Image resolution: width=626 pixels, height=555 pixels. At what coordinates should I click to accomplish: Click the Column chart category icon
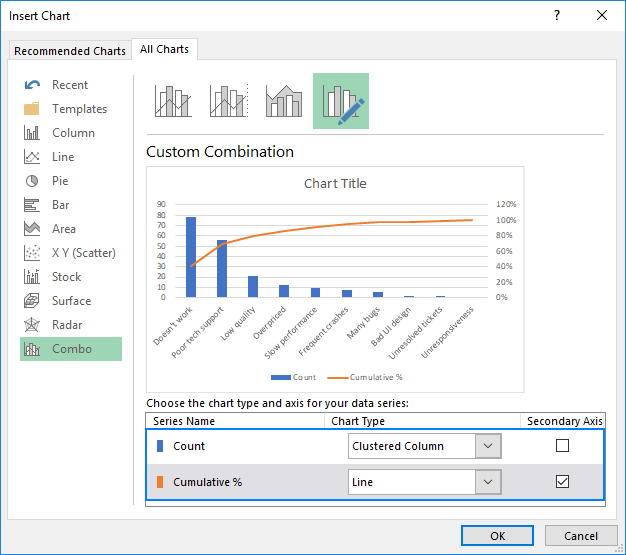[x=32, y=133]
